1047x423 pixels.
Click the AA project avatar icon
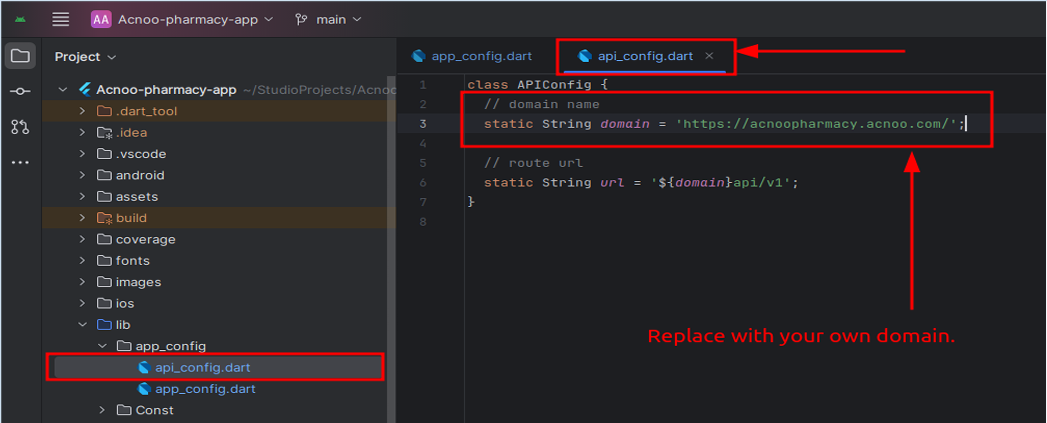coord(101,19)
